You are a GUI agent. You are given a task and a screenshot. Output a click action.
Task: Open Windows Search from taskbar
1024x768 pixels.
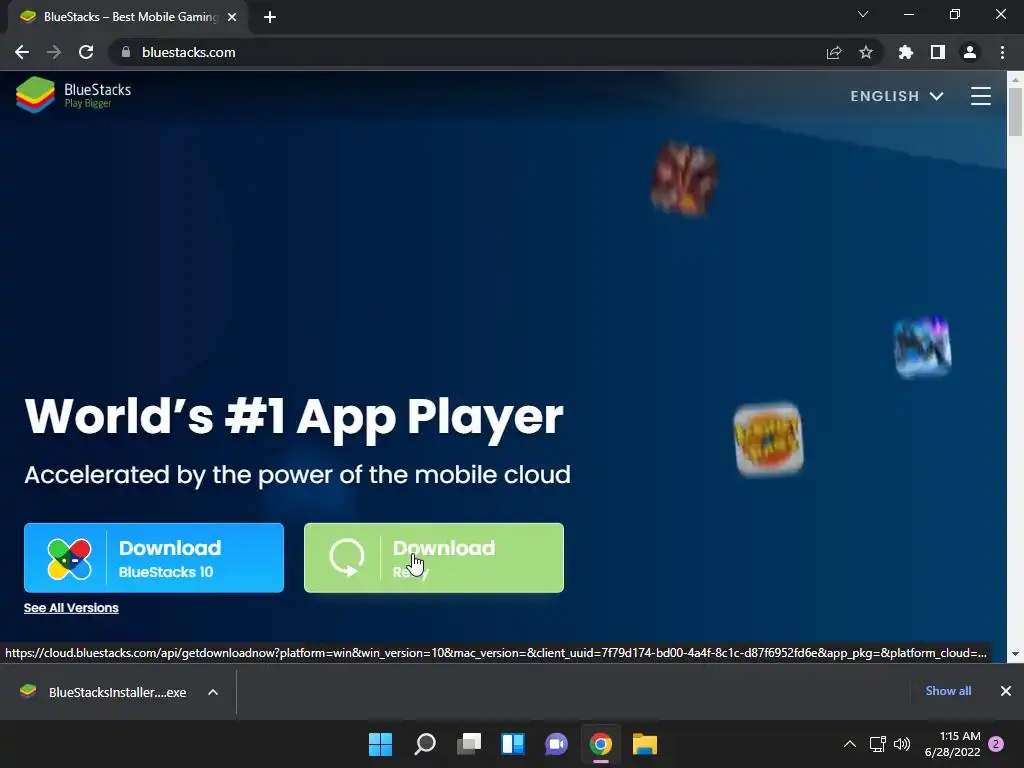pos(425,744)
